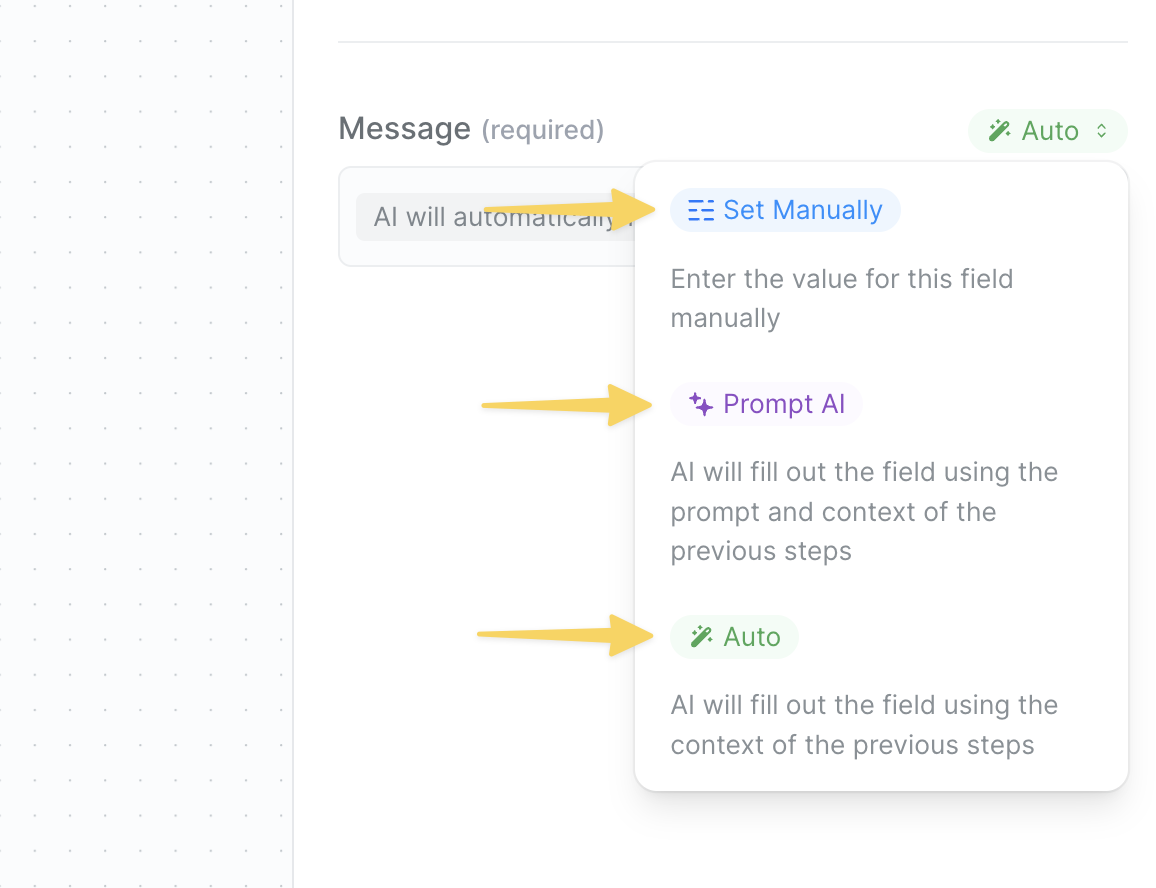1156x888 pixels.
Task: Click the "Enter the value for this field manually" description
Action: (x=841, y=298)
